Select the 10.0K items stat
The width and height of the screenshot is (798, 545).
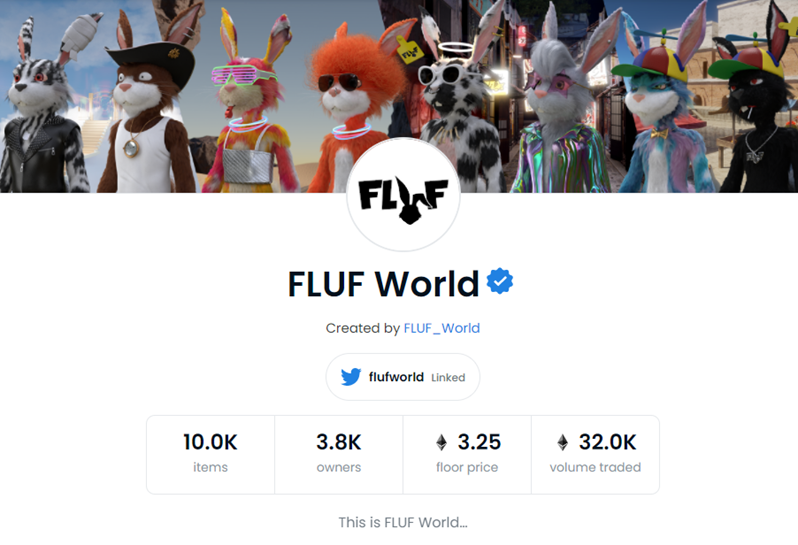coord(210,454)
